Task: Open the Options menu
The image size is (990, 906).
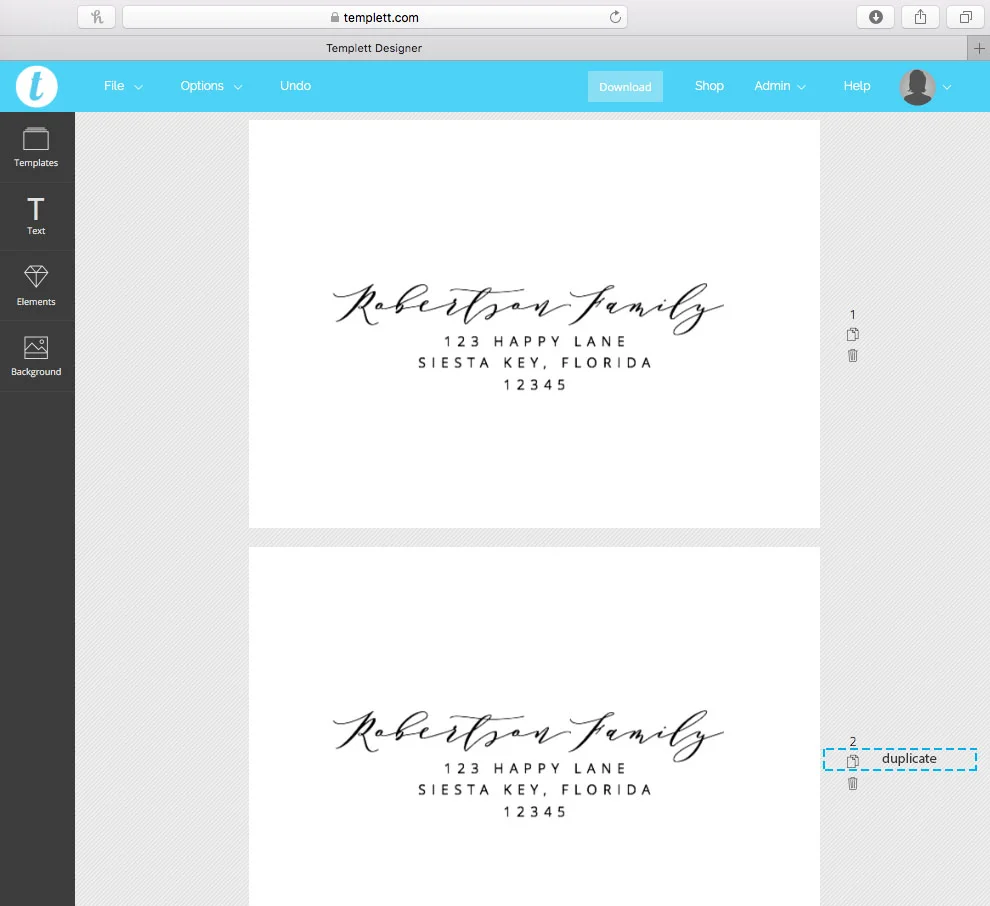Action: pos(211,86)
